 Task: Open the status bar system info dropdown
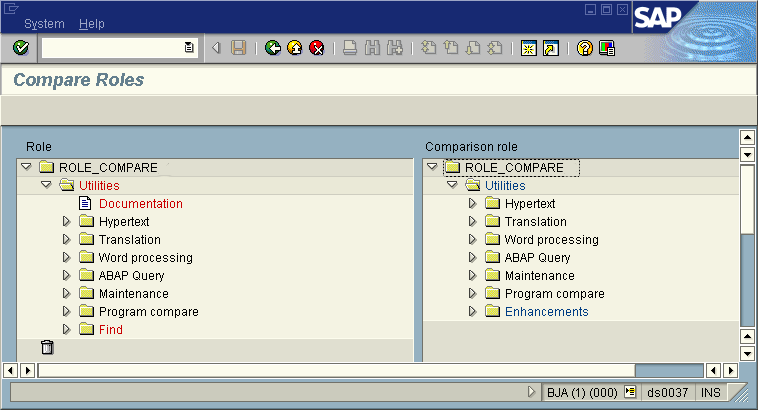630,393
